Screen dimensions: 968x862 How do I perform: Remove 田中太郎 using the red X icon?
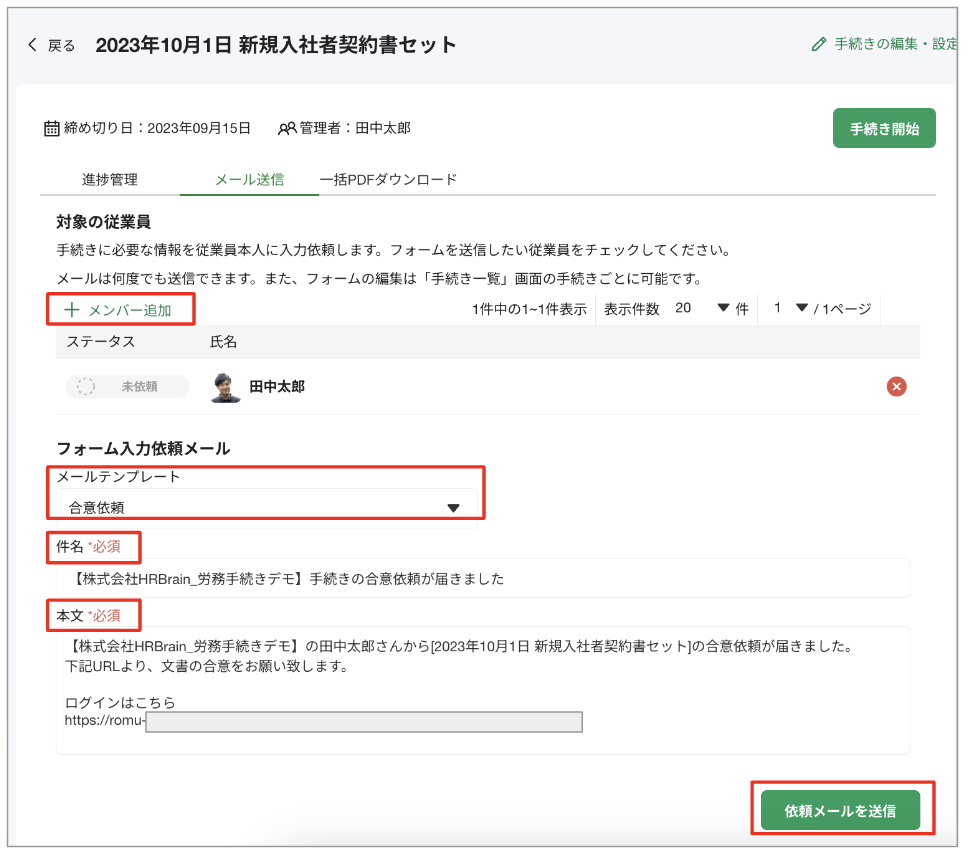point(896,386)
